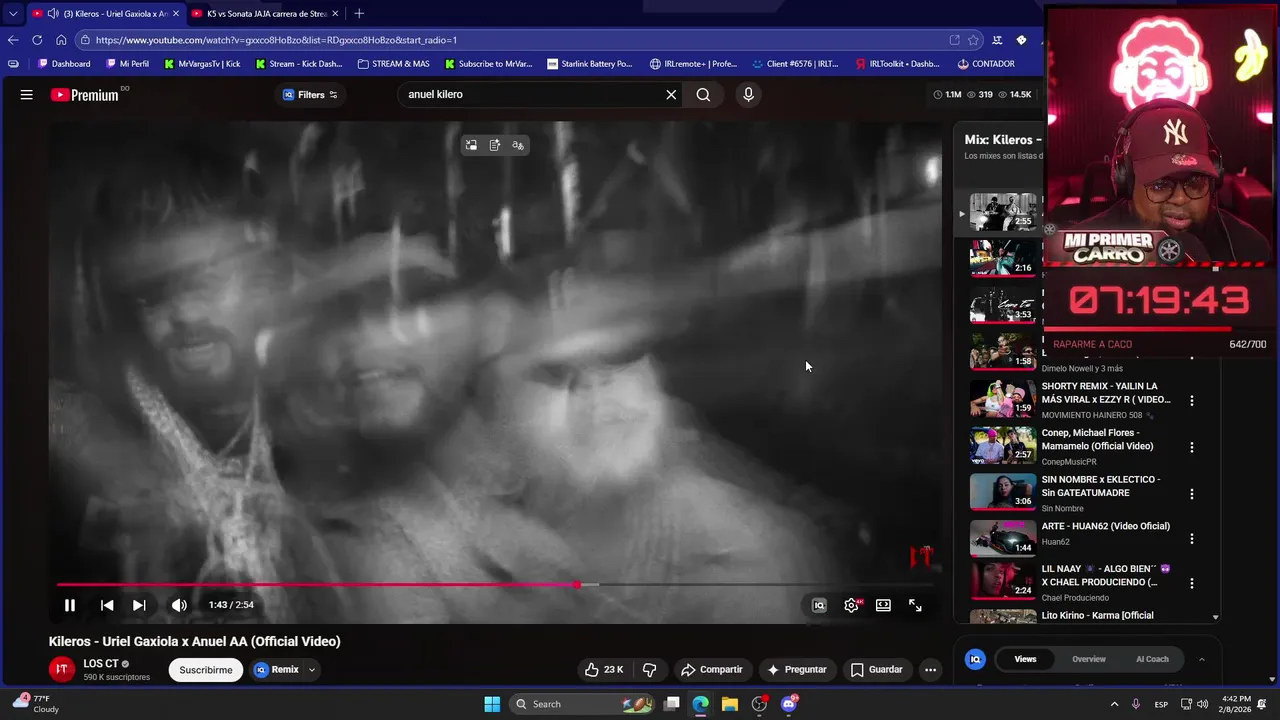Start voice search with the microphone icon
The image size is (1280, 720).
click(x=748, y=95)
